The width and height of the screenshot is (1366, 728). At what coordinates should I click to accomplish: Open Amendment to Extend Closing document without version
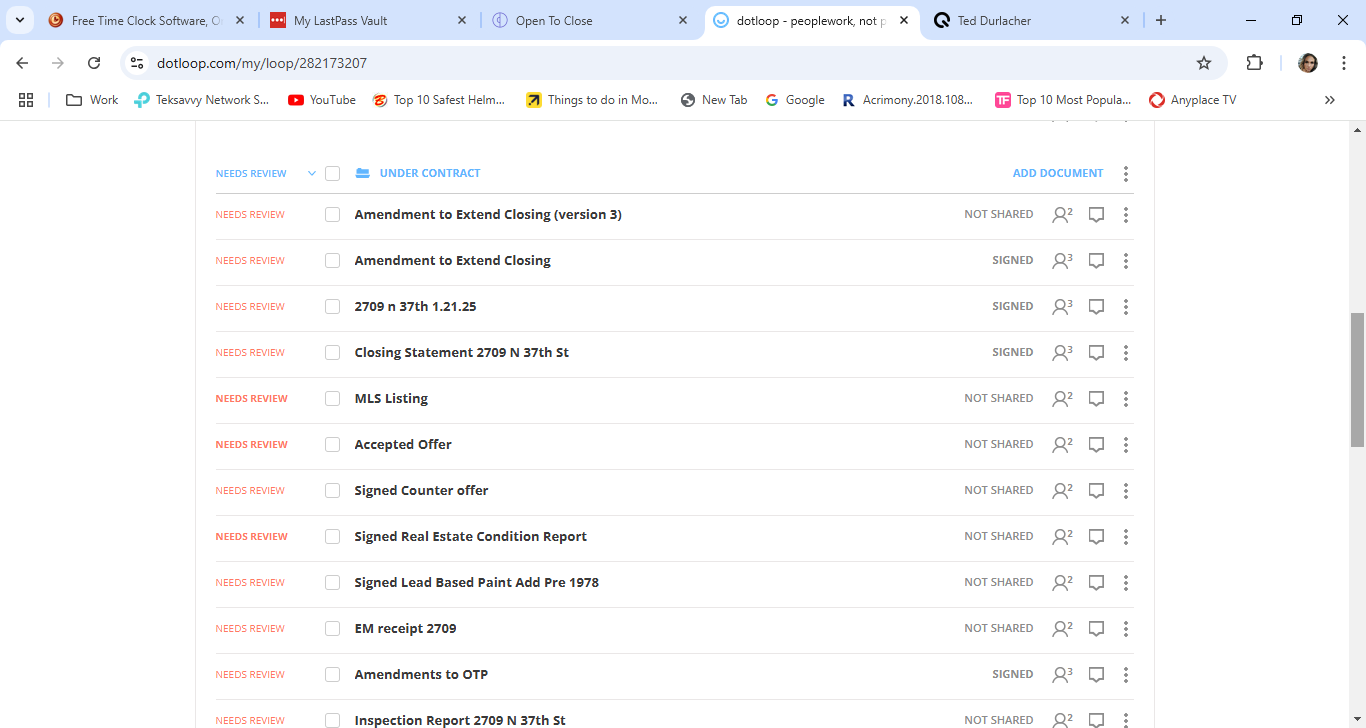click(452, 260)
